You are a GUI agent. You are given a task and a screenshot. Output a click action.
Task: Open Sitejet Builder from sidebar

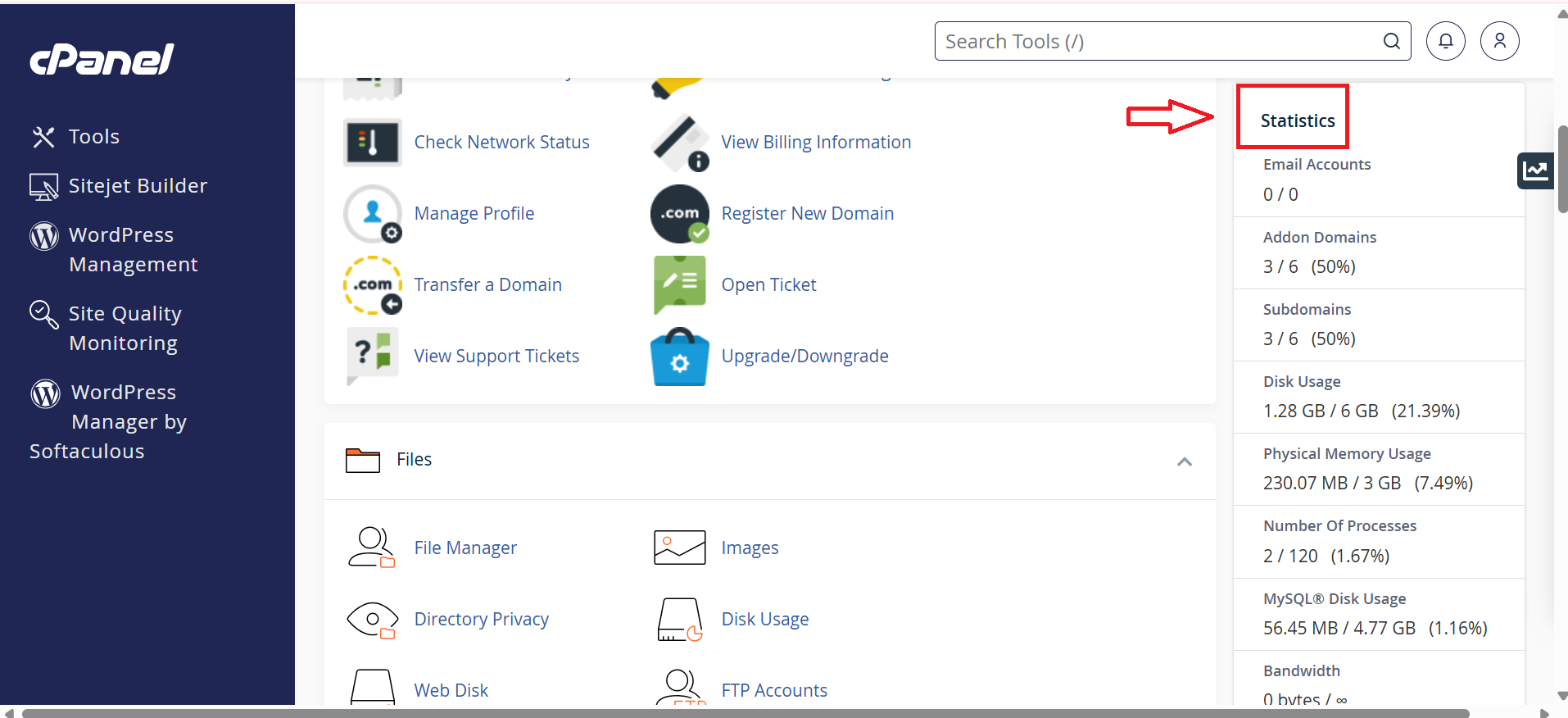coord(137,186)
